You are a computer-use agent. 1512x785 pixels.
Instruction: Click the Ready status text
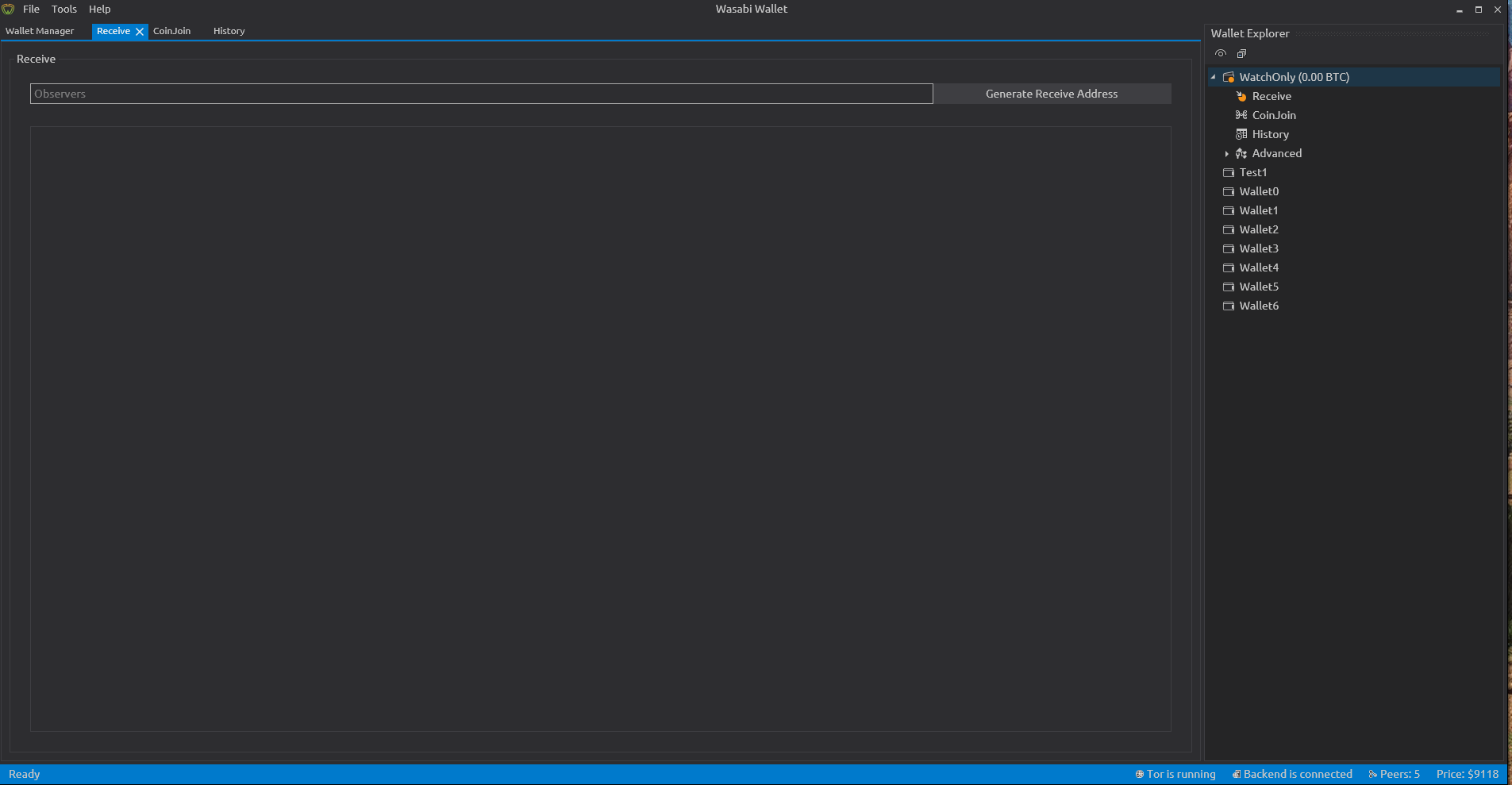pos(25,774)
